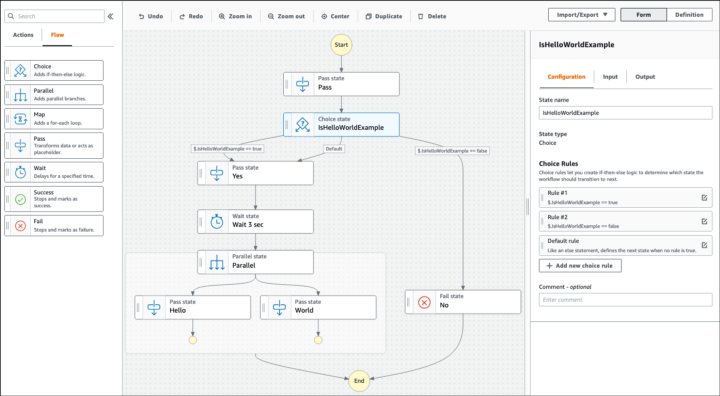Screen dimensions: 720x396
Task: Grab the drag handle of Choice item
Action: click(7, 70)
